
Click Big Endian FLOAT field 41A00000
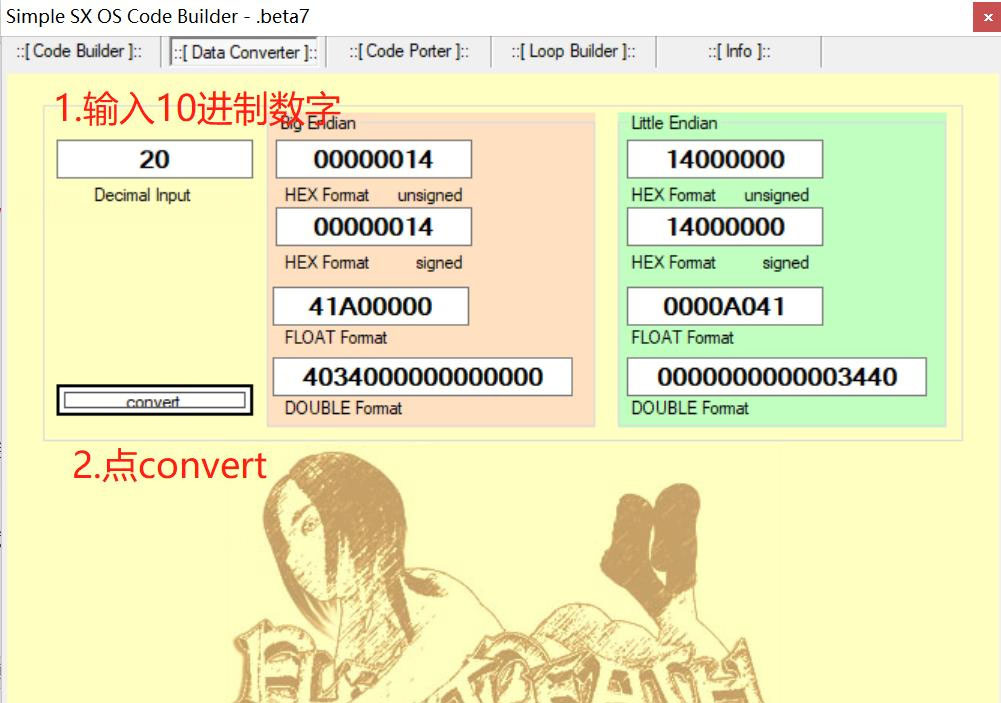coord(371,306)
